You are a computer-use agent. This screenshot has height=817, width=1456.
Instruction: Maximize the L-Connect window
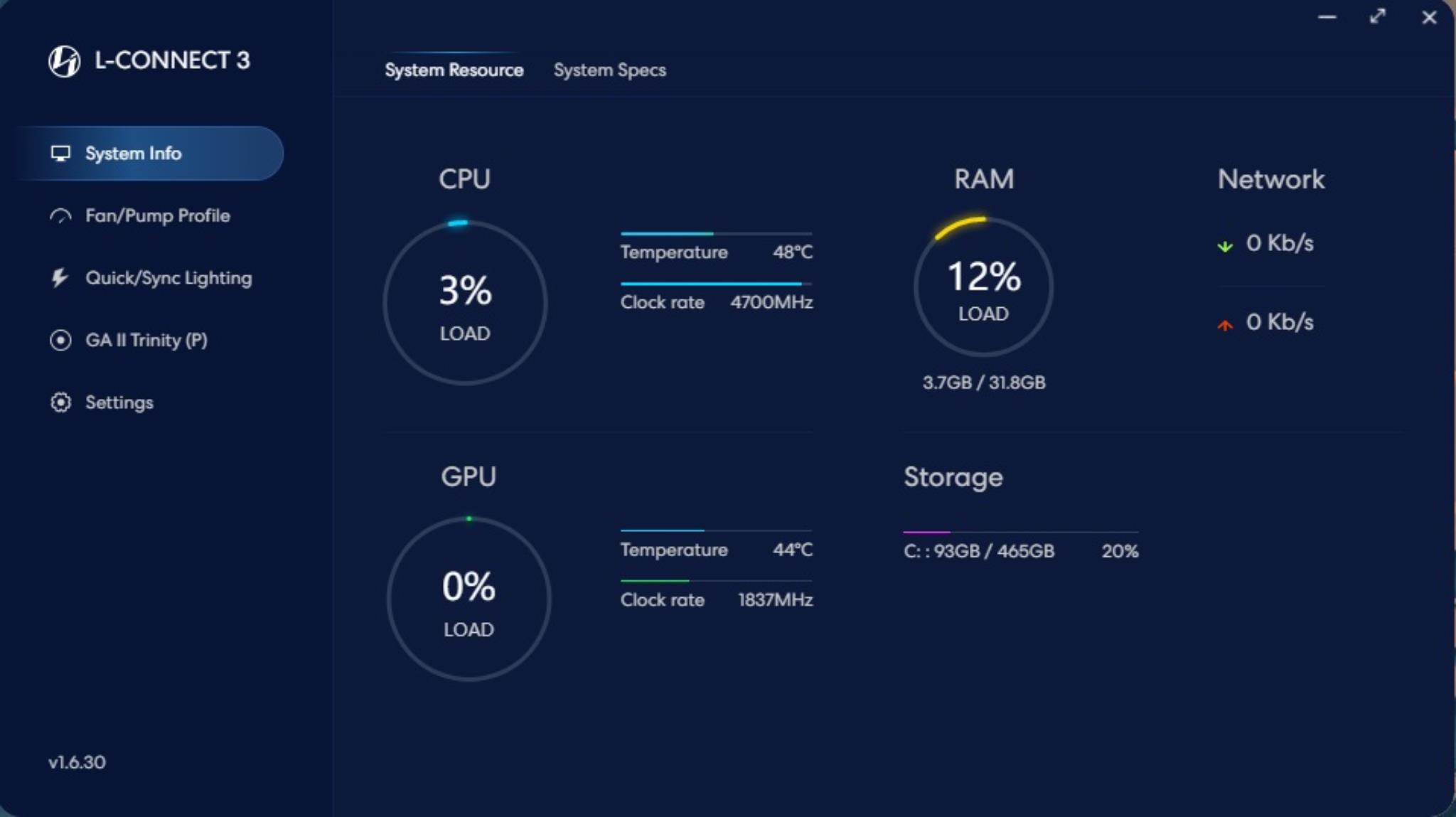pos(1378,16)
